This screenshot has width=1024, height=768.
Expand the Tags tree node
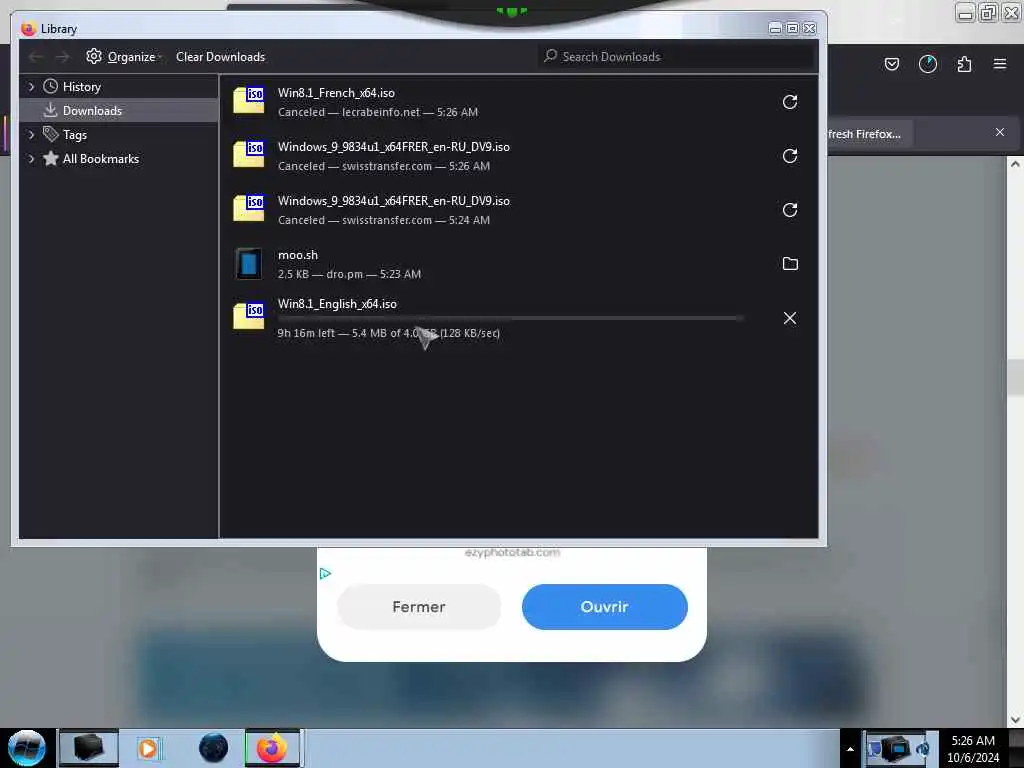31,135
